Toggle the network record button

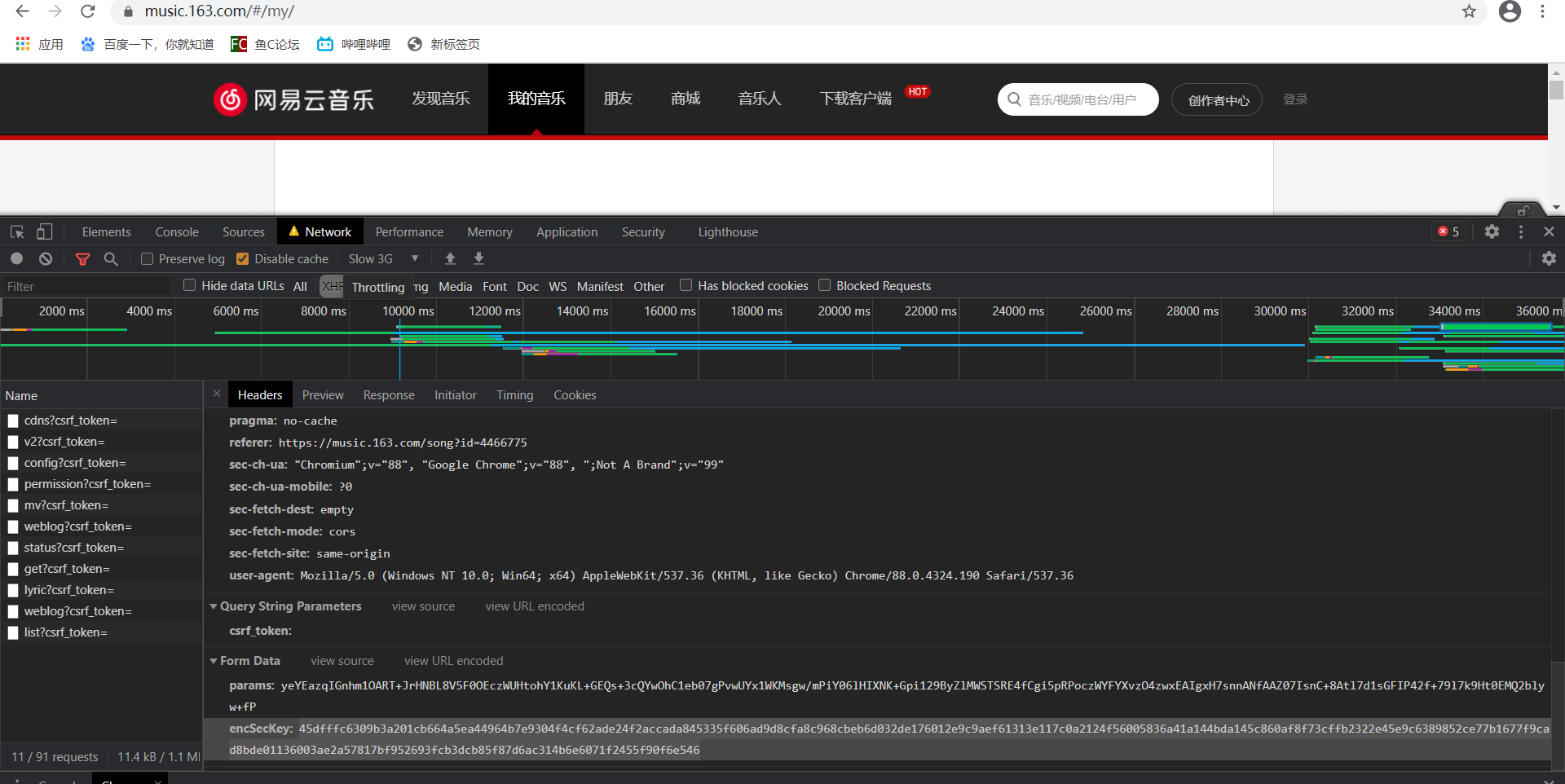coord(16,258)
